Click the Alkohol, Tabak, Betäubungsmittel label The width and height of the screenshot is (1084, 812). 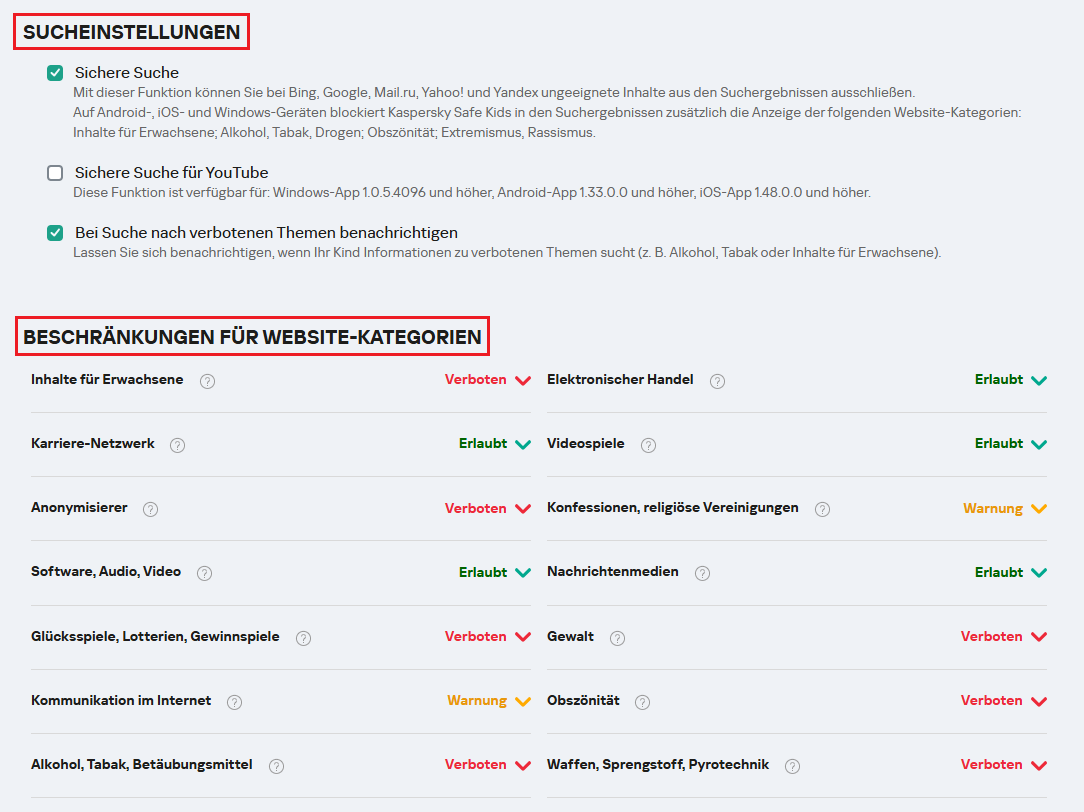(141, 764)
